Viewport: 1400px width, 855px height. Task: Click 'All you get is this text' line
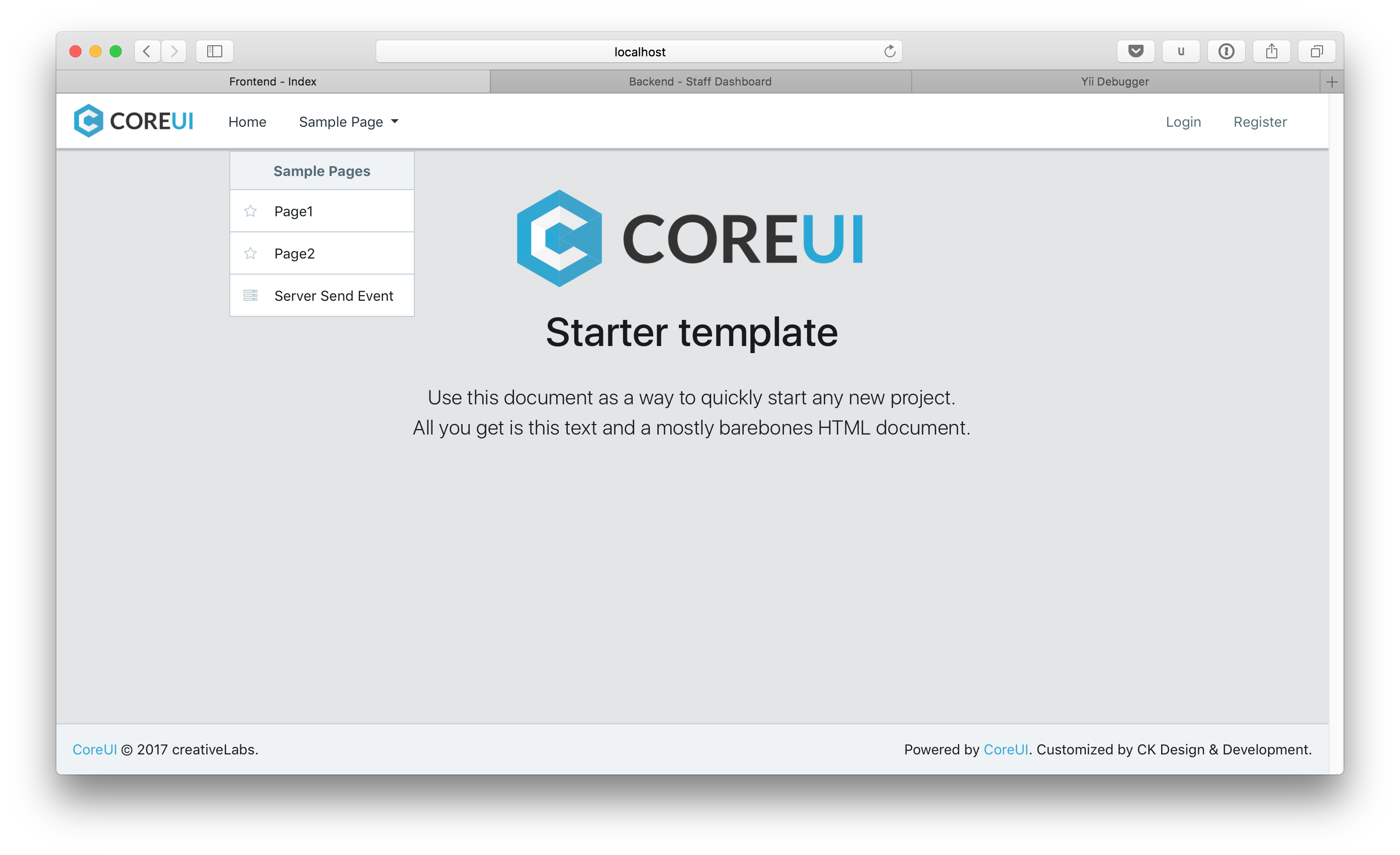pos(692,428)
